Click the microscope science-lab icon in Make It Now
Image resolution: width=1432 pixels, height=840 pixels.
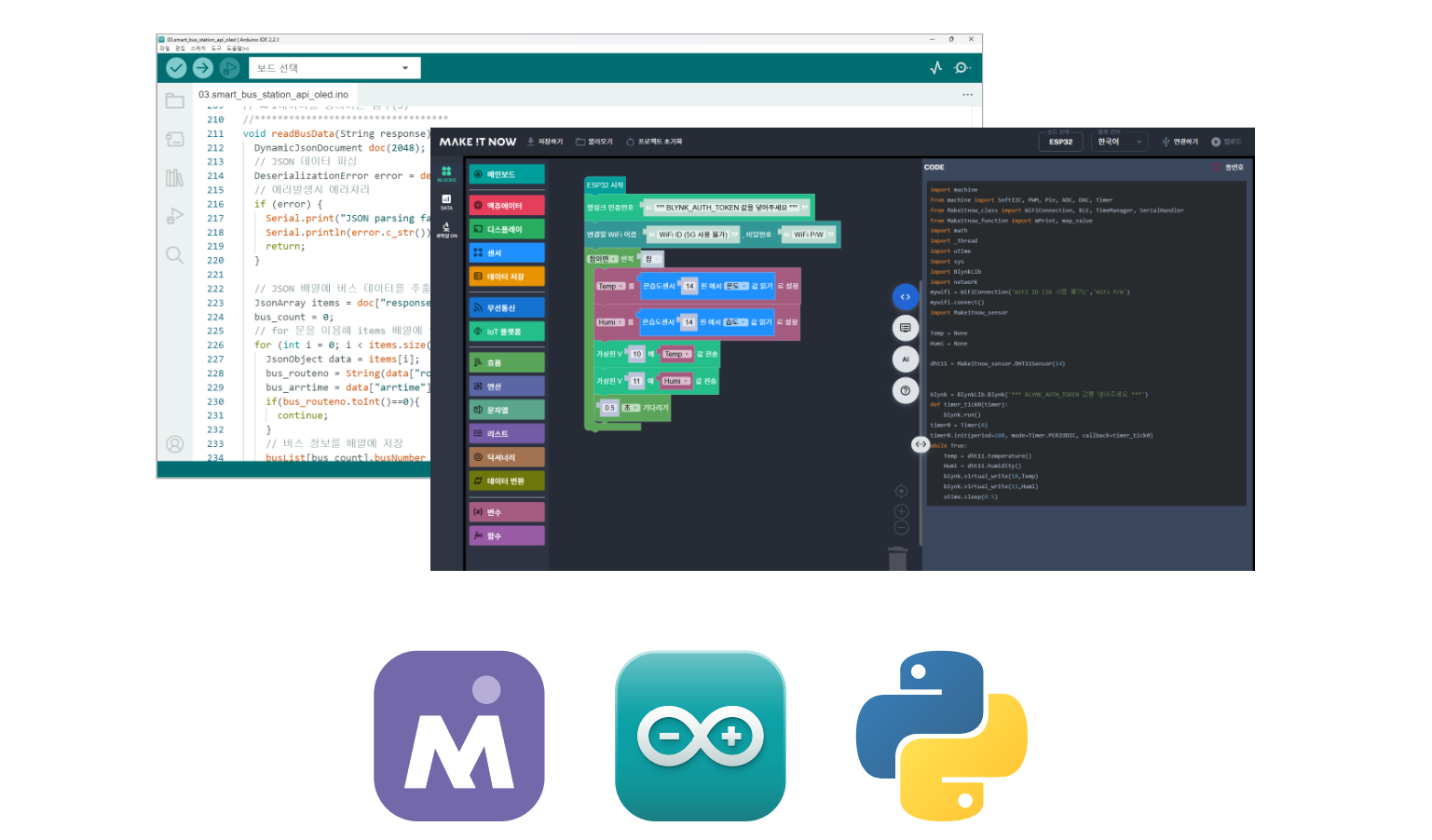(446, 230)
